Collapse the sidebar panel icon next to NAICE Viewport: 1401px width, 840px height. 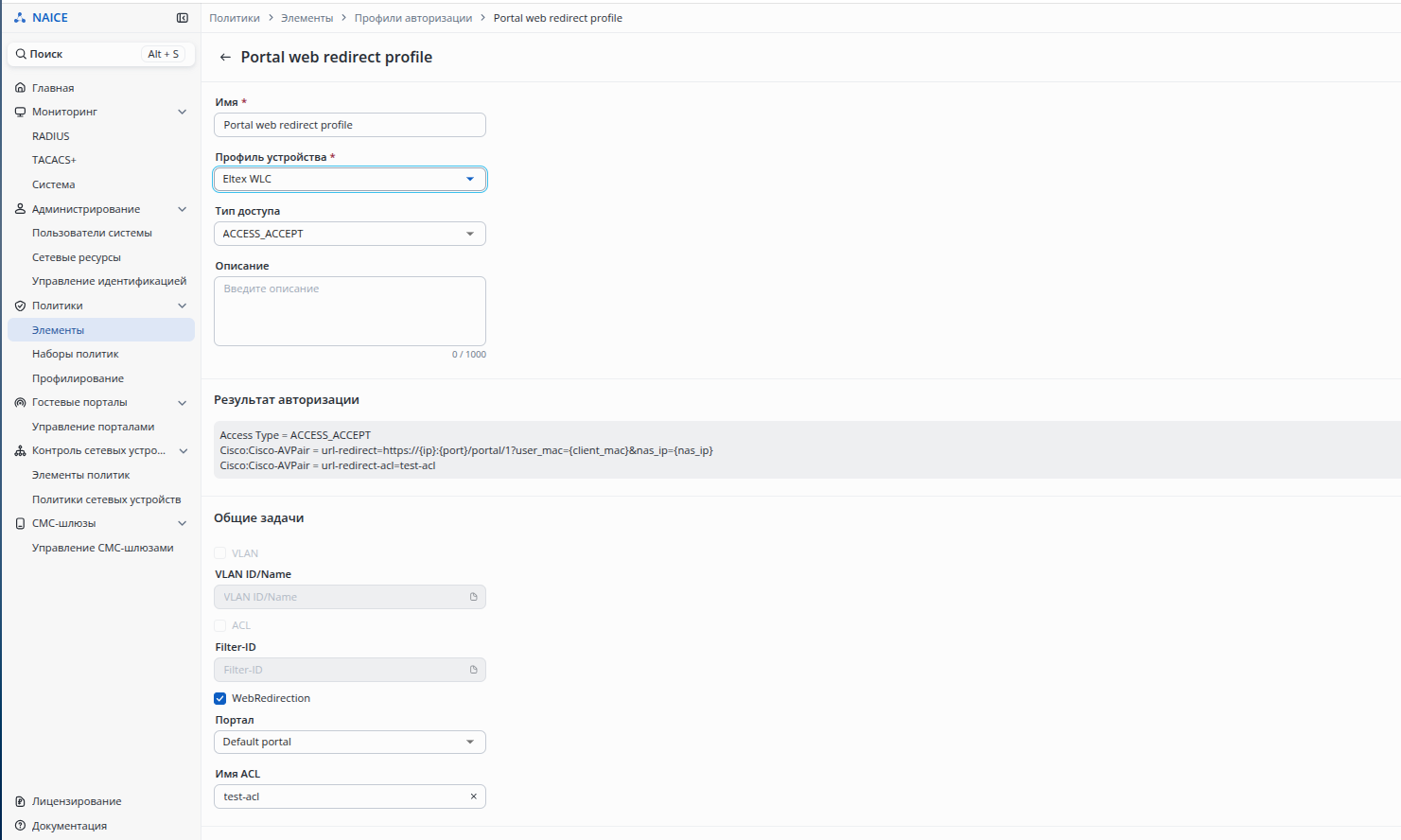(x=183, y=18)
